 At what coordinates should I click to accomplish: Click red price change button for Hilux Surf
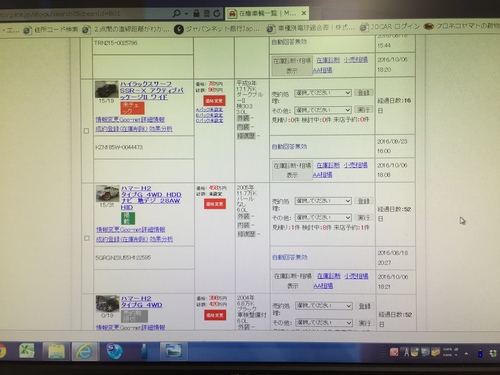click(214, 101)
